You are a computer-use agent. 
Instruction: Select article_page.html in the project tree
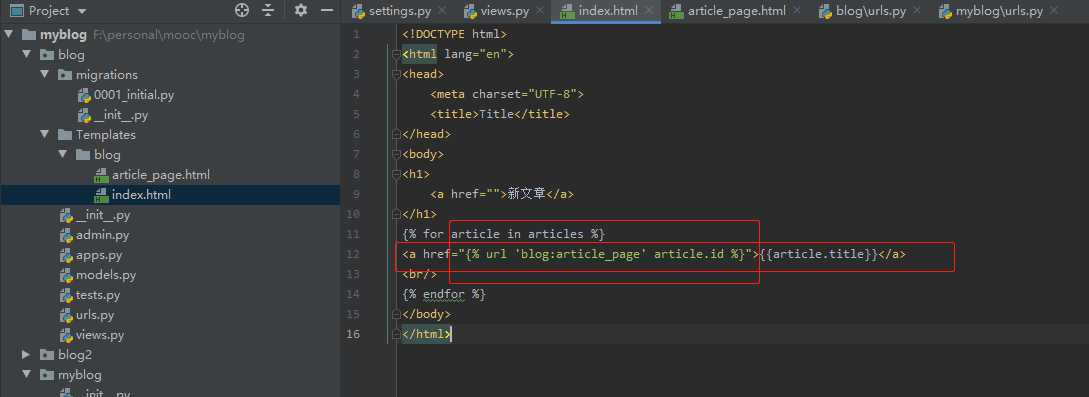(x=160, y=175)
